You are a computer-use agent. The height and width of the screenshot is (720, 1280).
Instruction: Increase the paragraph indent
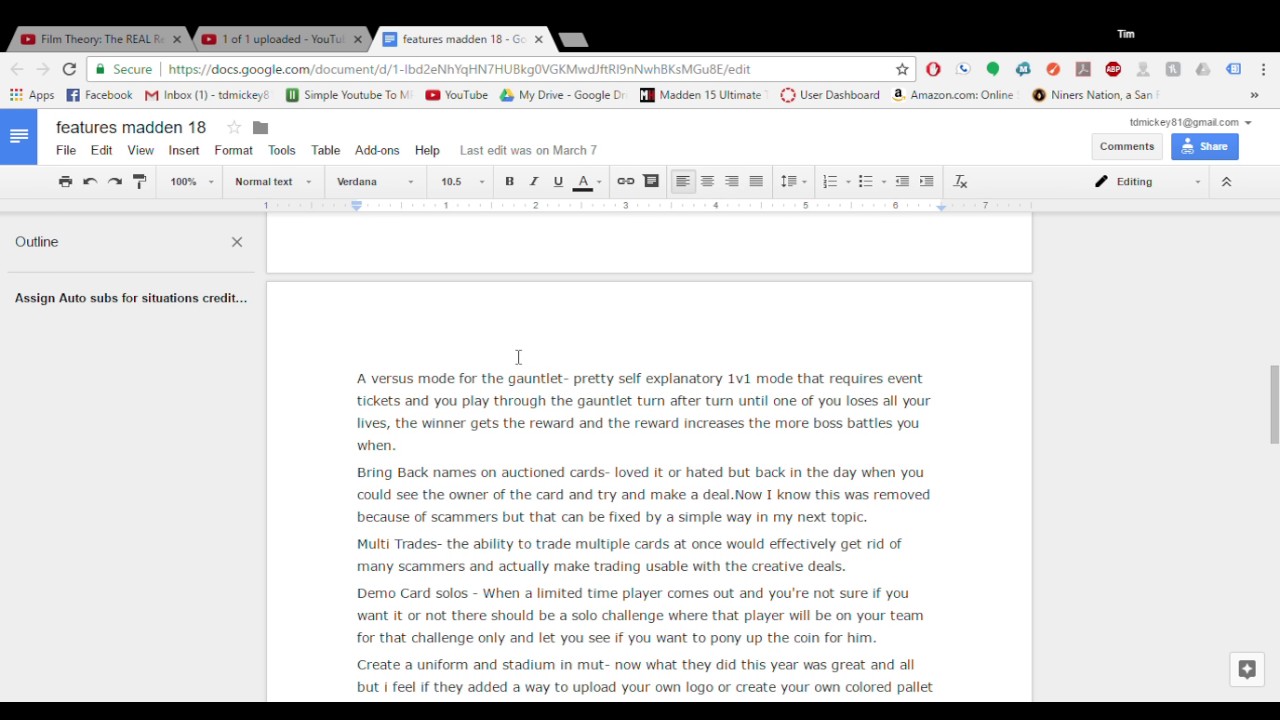(927, 181)
